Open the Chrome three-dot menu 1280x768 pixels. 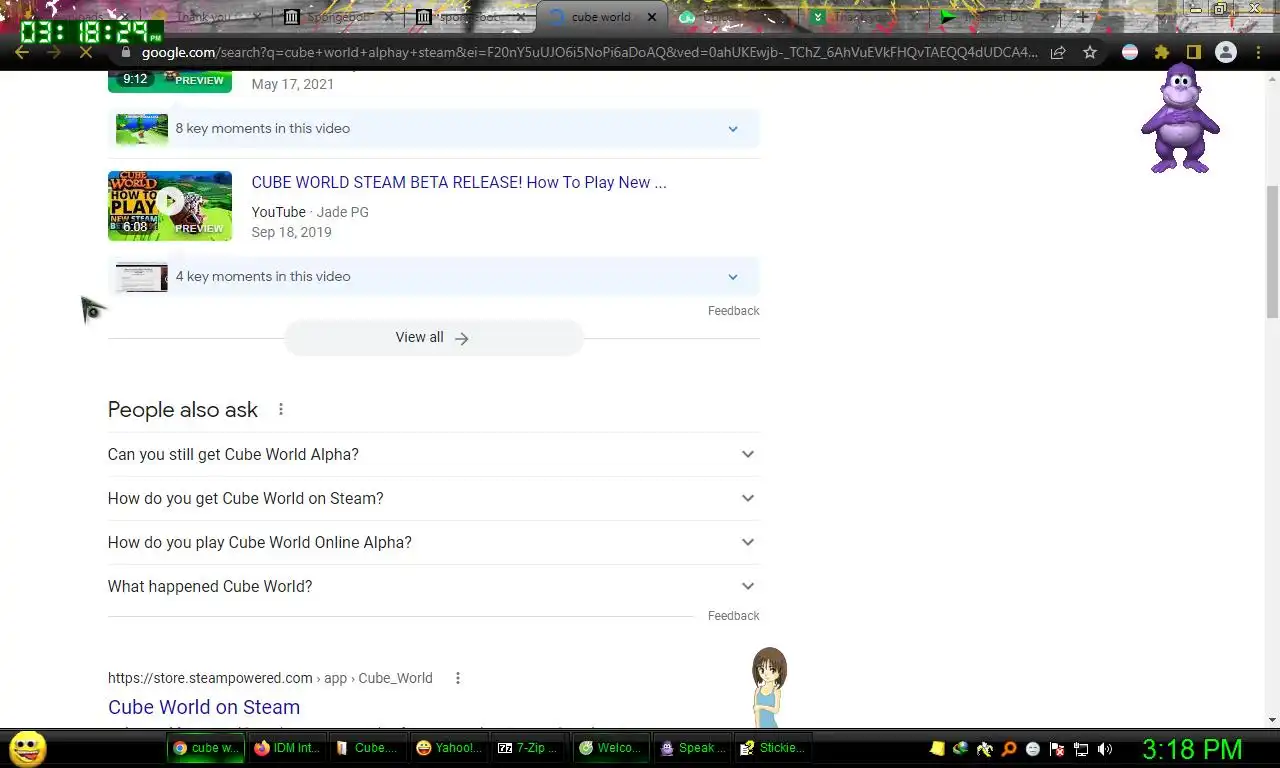pos(1258,53)
